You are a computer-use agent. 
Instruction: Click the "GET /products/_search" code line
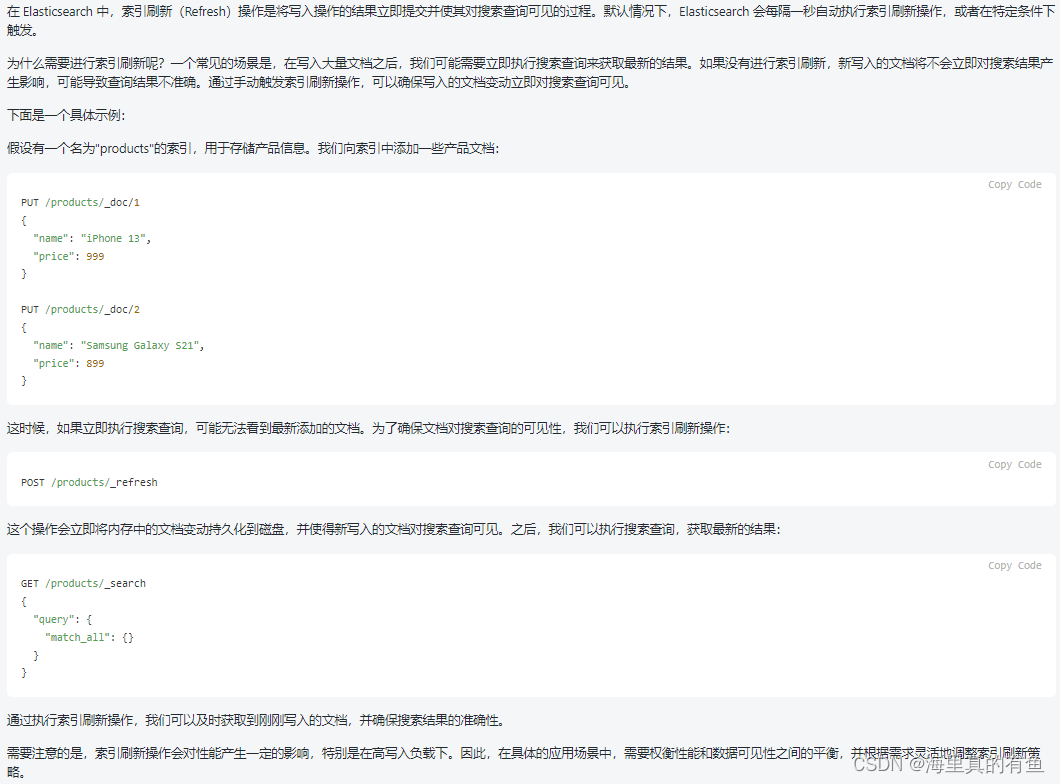[x=83, y=583]
